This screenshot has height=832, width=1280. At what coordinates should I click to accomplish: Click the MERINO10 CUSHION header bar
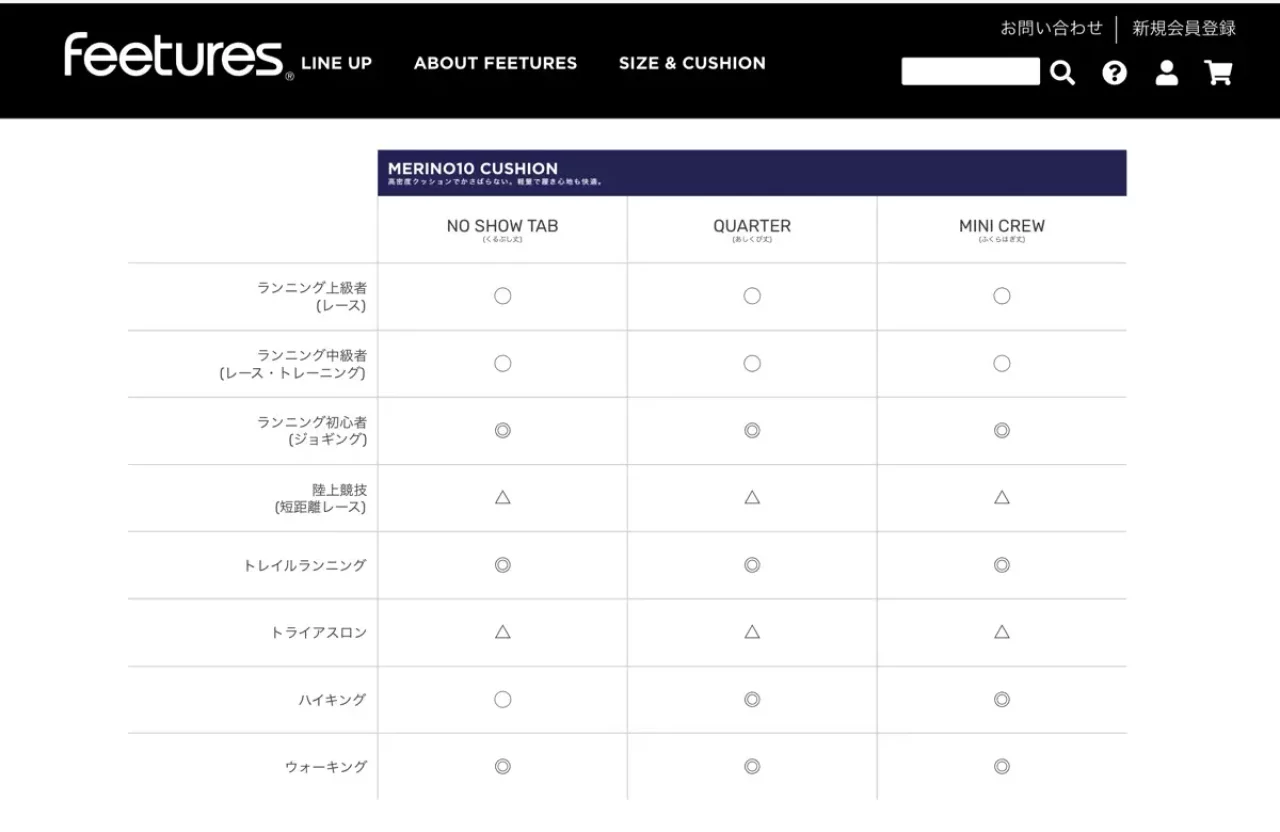[x=752, y=172]
